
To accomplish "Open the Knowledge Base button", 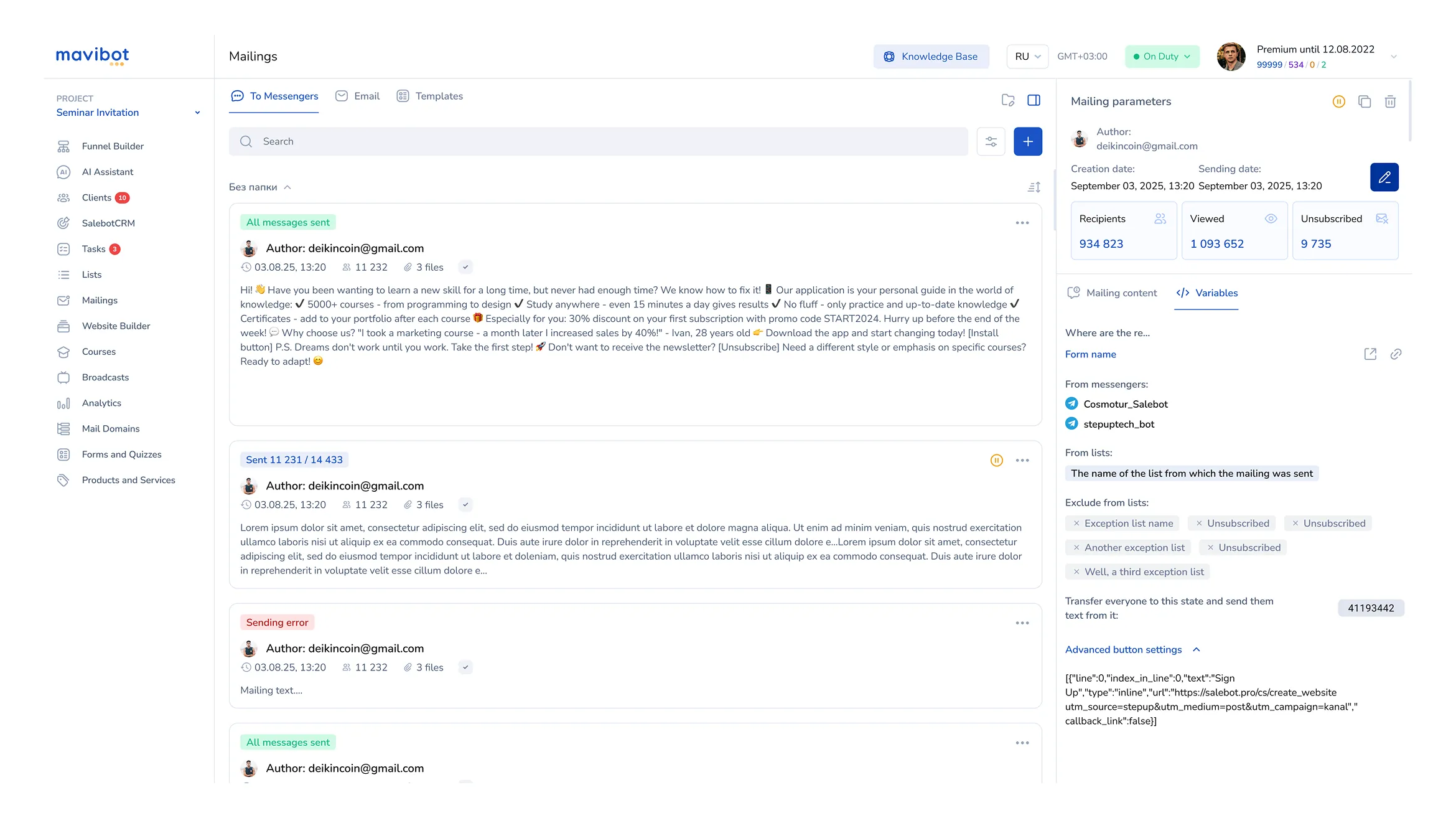I will tap(931, 57).
